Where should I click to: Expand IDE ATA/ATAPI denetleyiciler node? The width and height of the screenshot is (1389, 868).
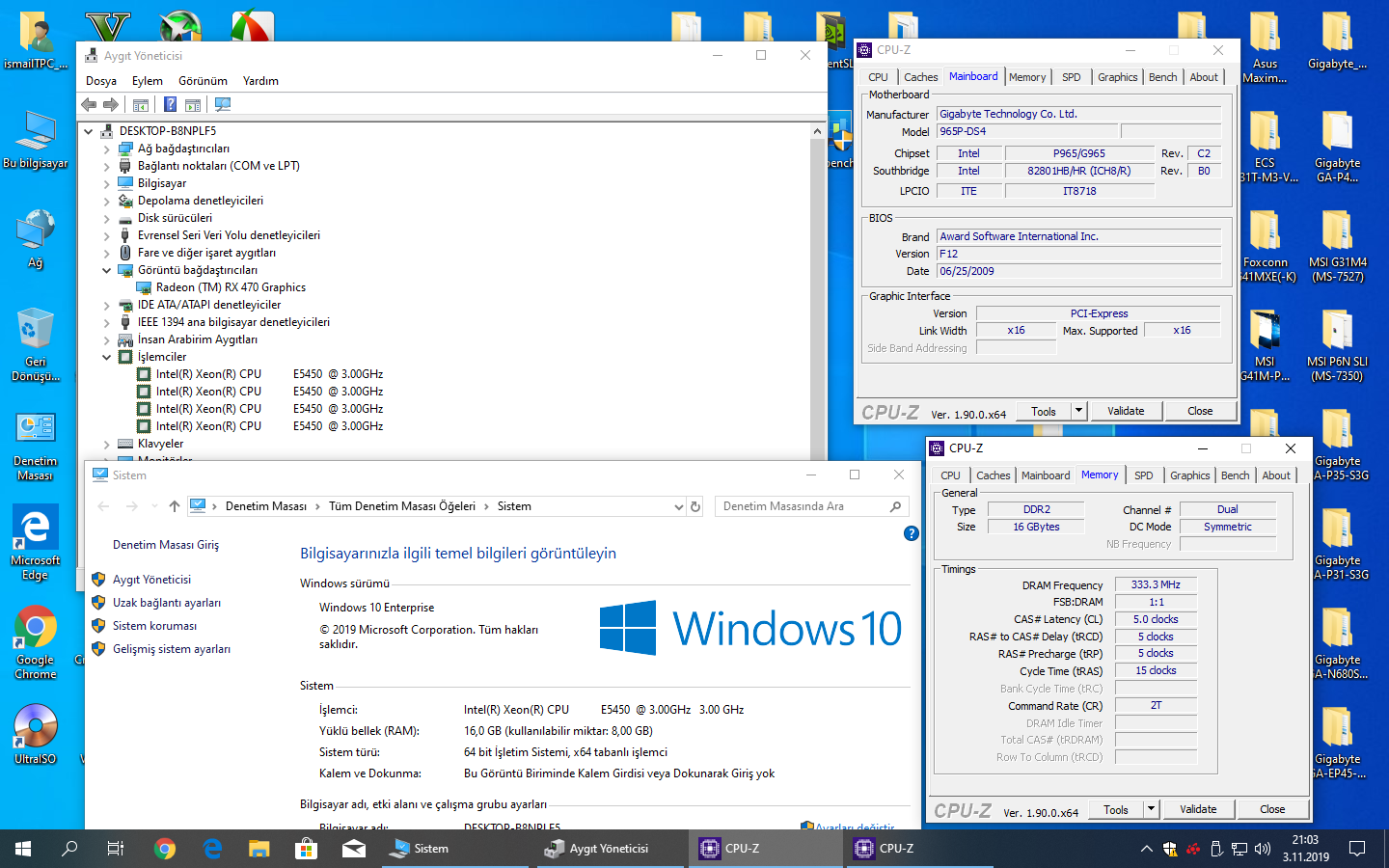(x=107, y=306)
